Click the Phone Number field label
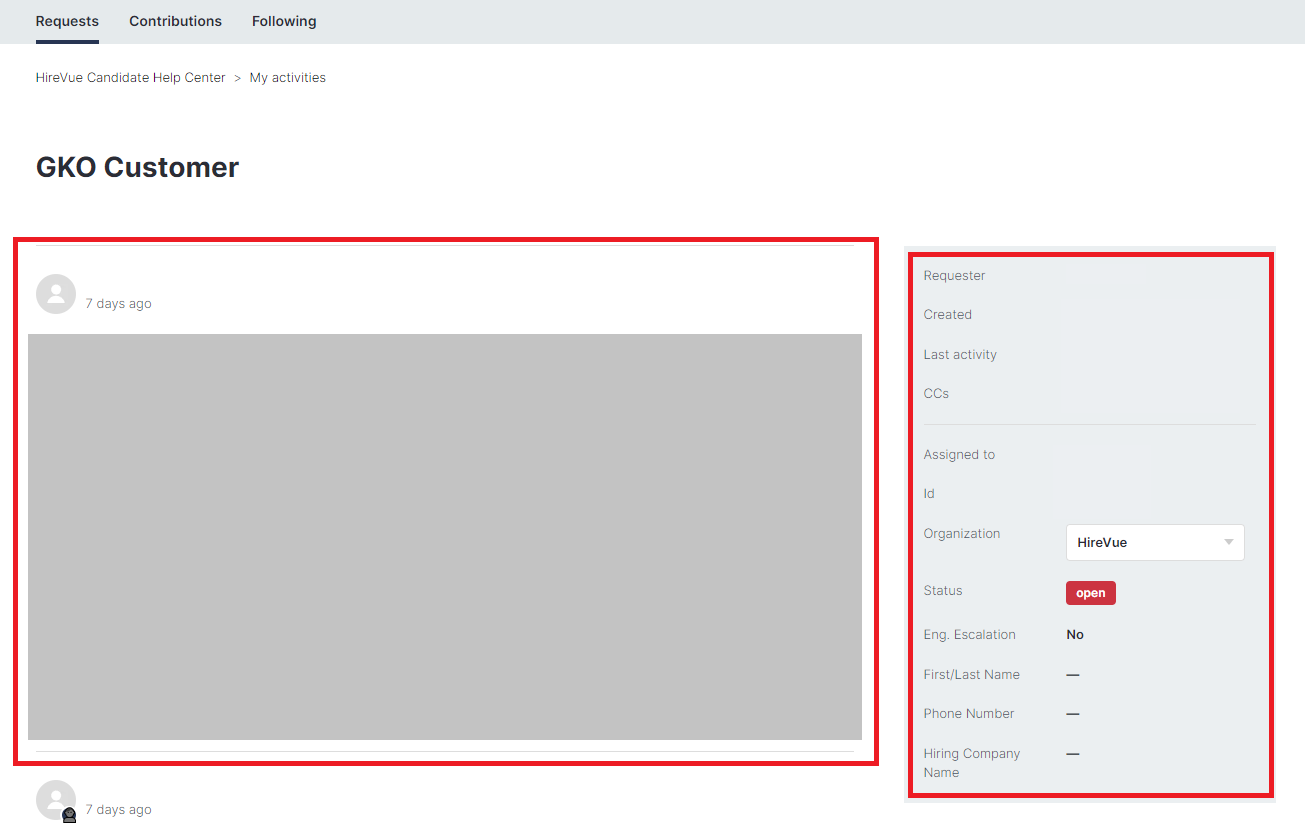 coord(968,714)
